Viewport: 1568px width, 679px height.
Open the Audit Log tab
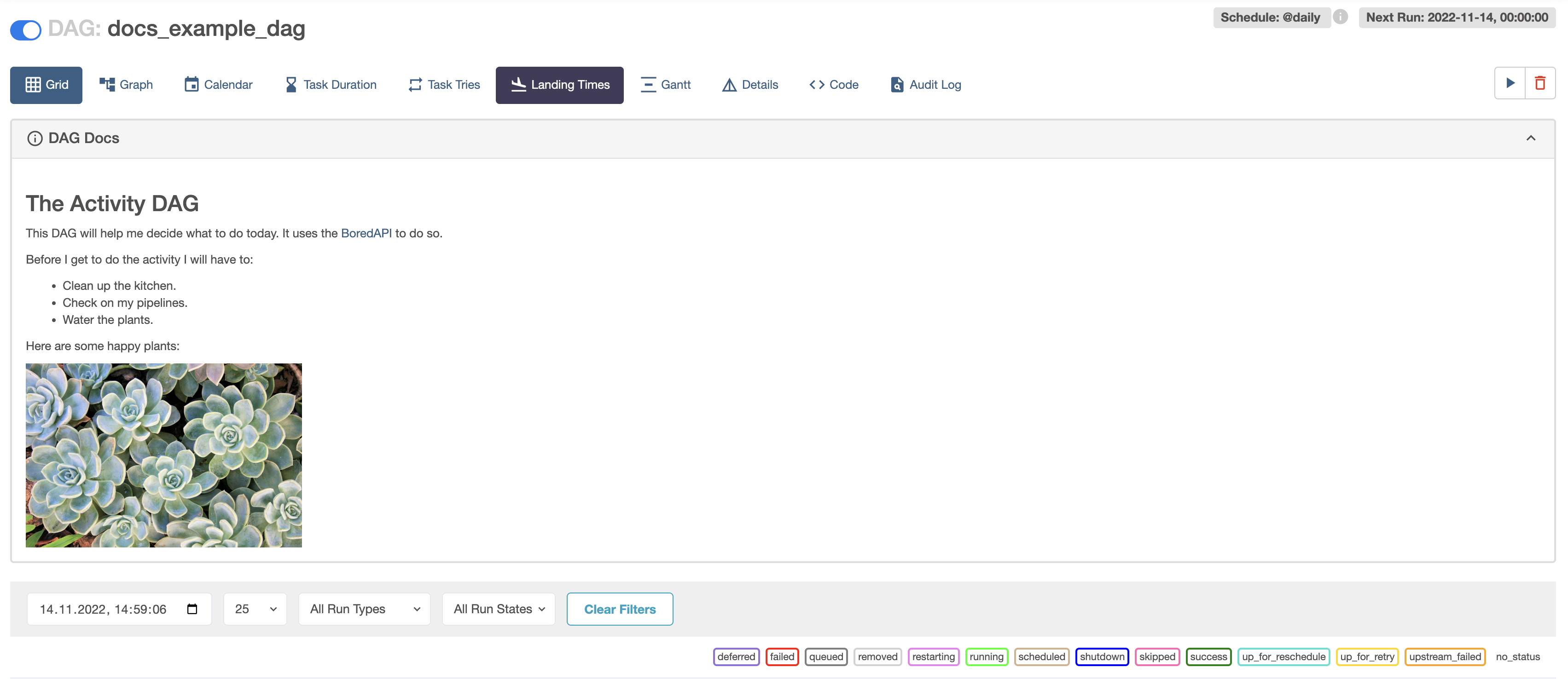pyautogui.click(x=925, y=85)
